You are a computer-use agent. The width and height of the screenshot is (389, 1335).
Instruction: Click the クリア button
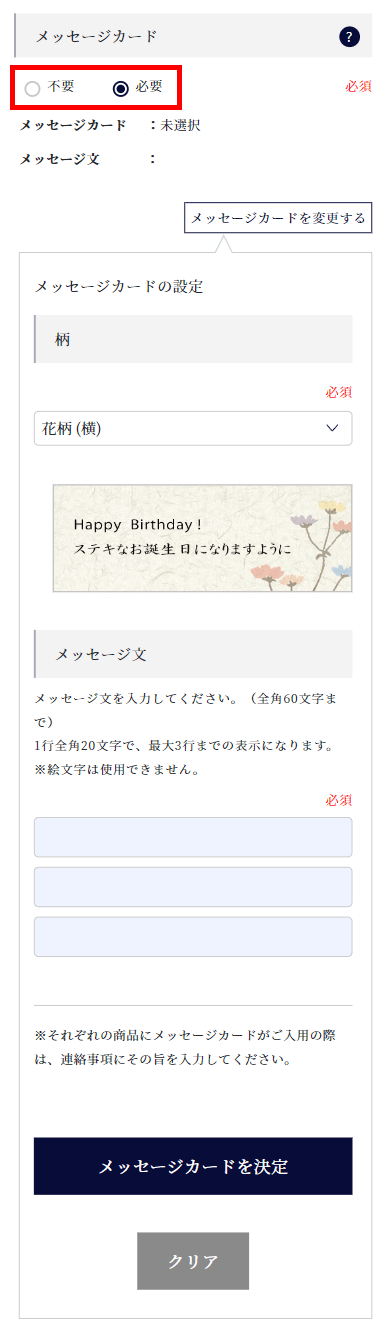tap(193, 1261)
